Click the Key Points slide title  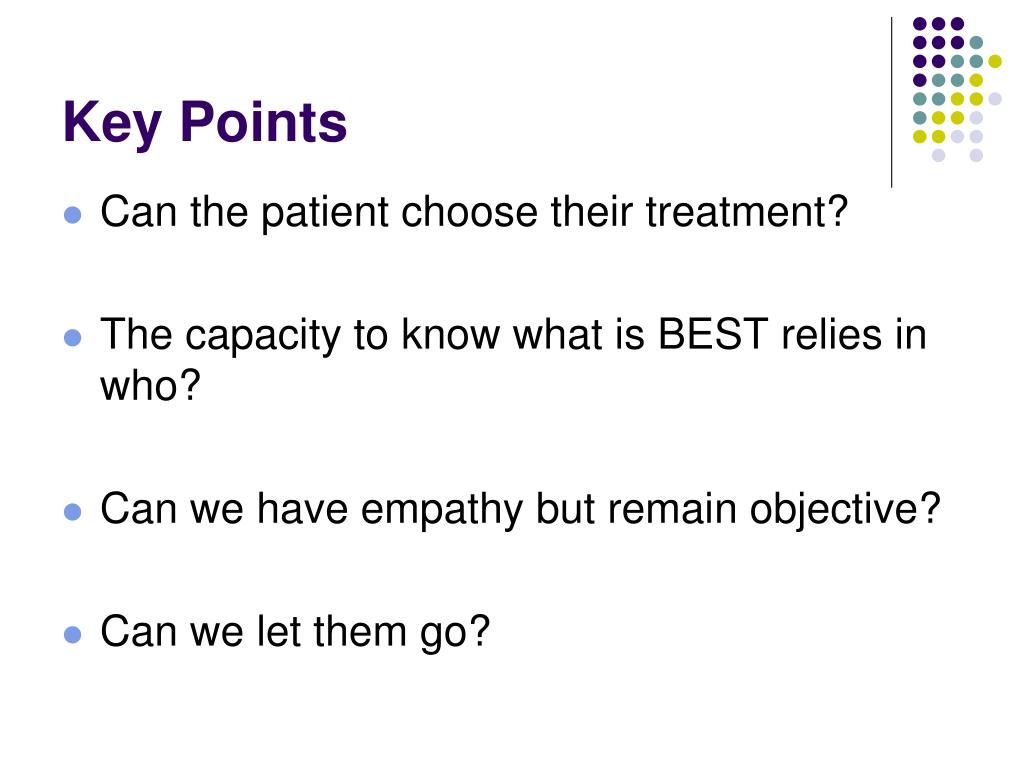click(x=204, y=124)
